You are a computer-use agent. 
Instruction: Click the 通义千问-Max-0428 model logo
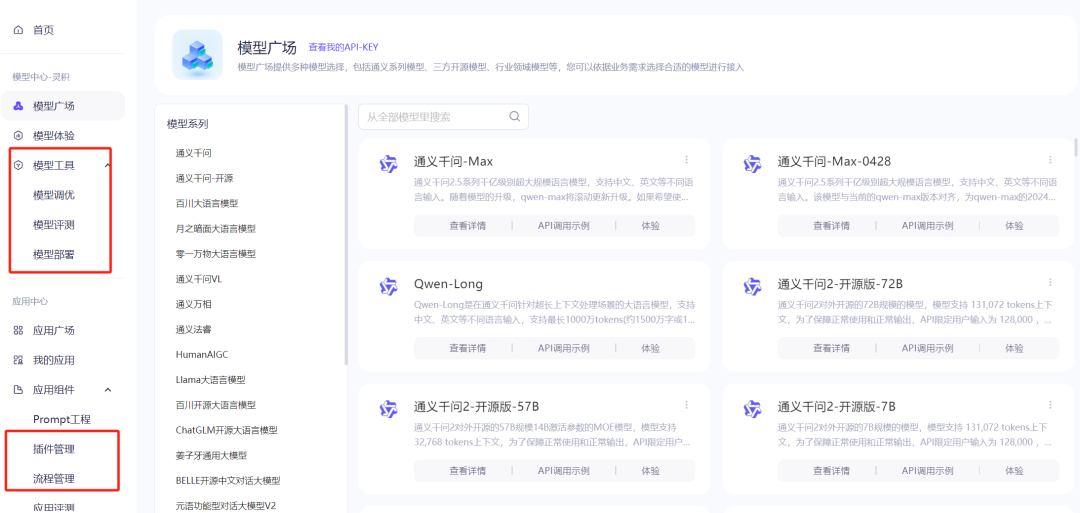coord(752,164)
